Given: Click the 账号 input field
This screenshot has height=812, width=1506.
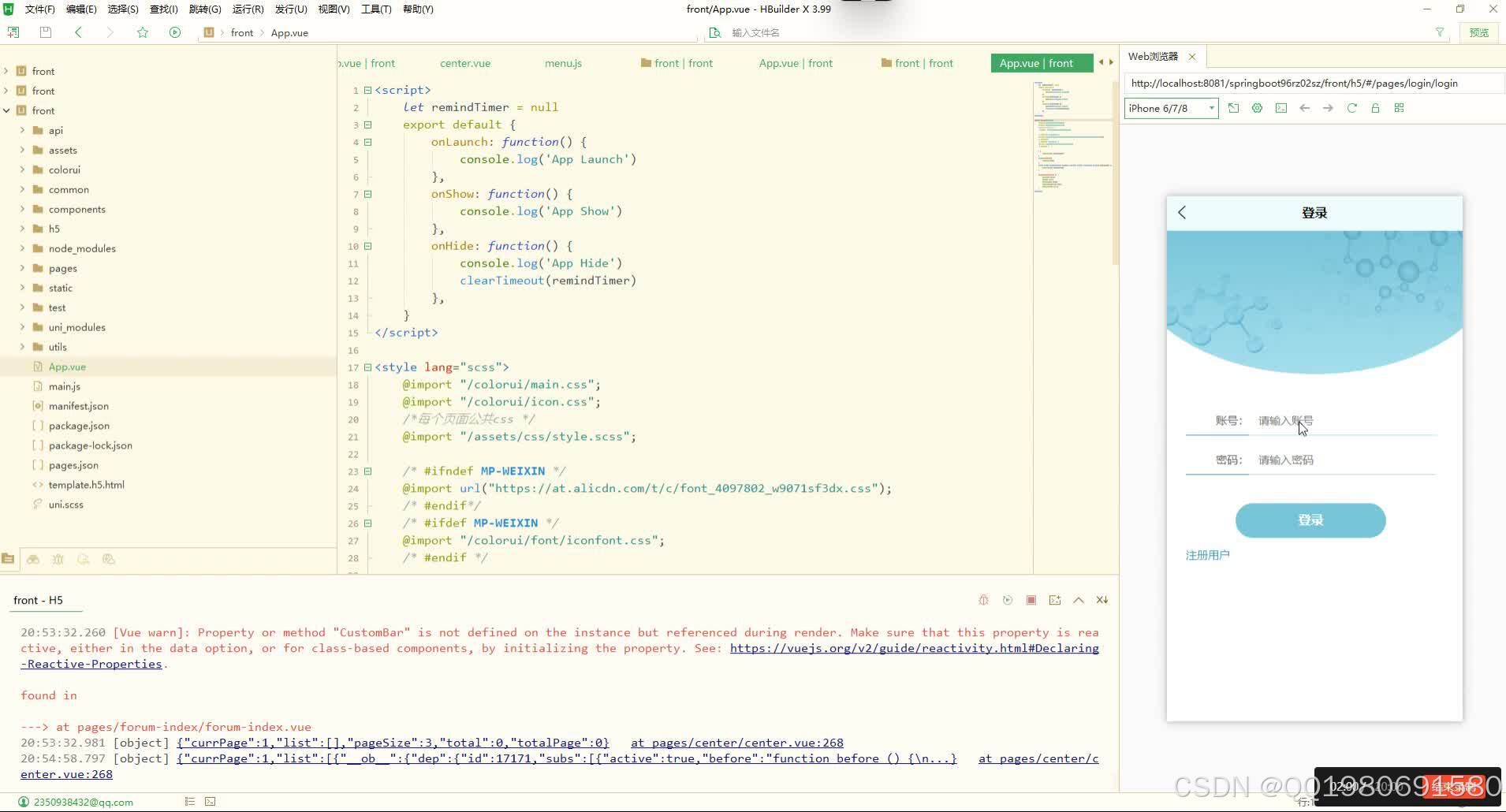Looking at the screenshot, I should 1345,421.
